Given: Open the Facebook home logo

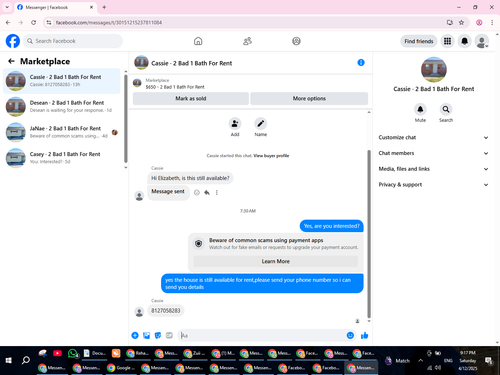Looking at the screenshot, I should tap(13, 41).
